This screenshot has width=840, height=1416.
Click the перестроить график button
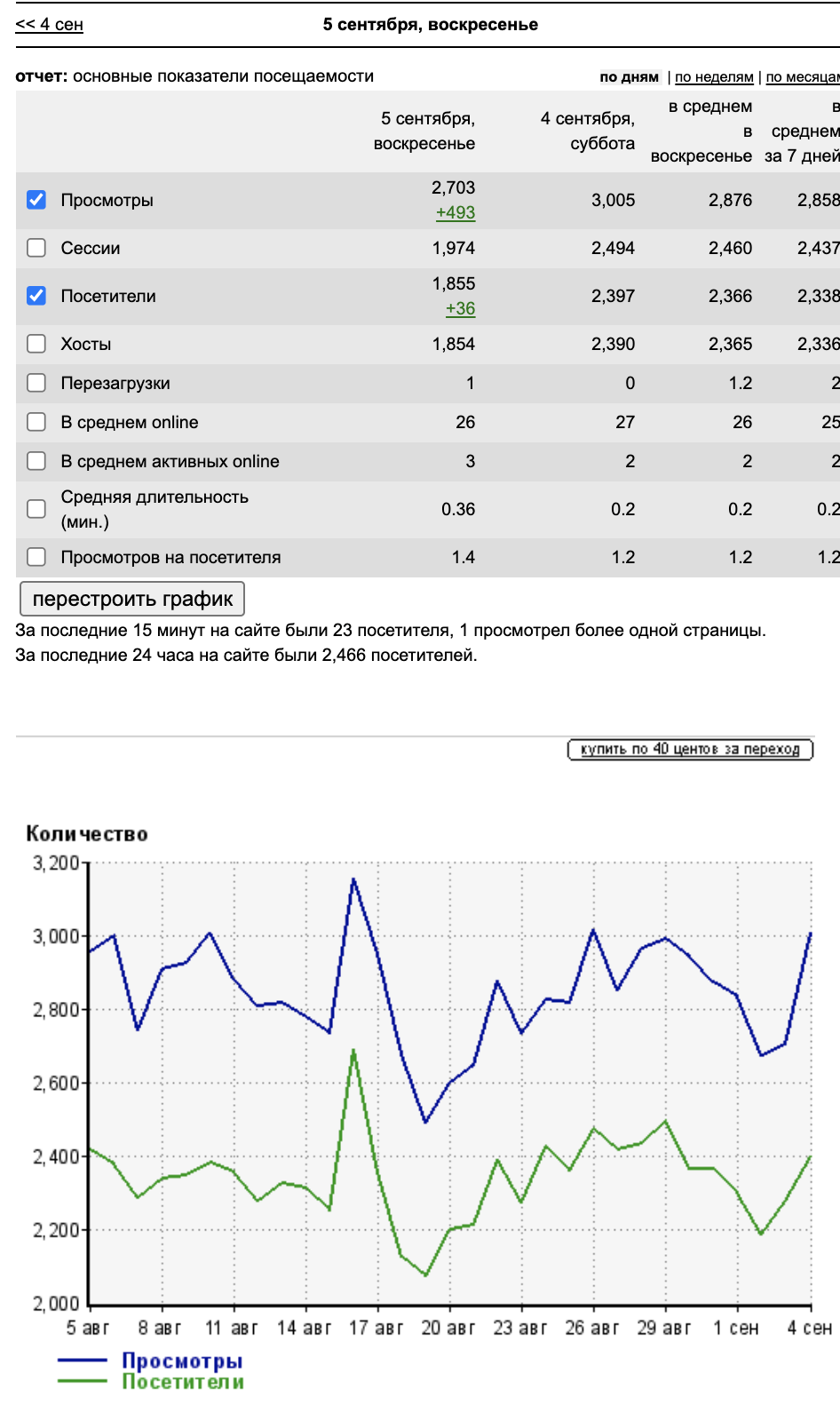(x=132, y=599)
